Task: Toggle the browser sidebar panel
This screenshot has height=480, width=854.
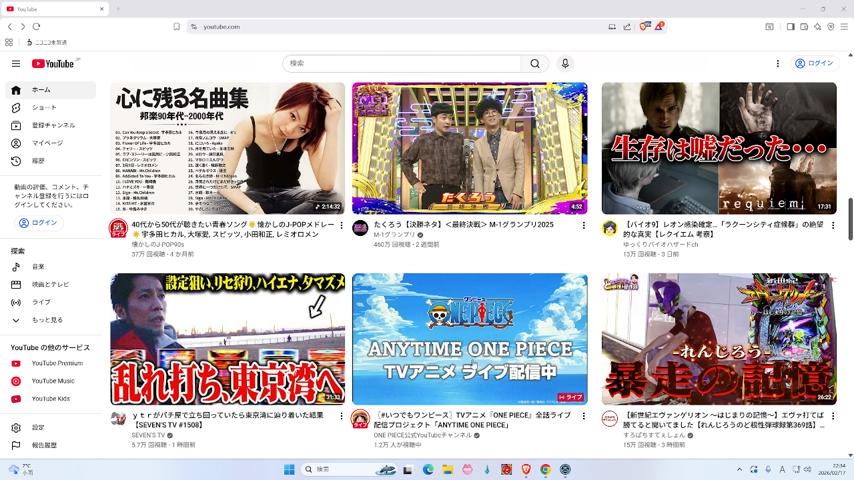Action: pos(790,27)
